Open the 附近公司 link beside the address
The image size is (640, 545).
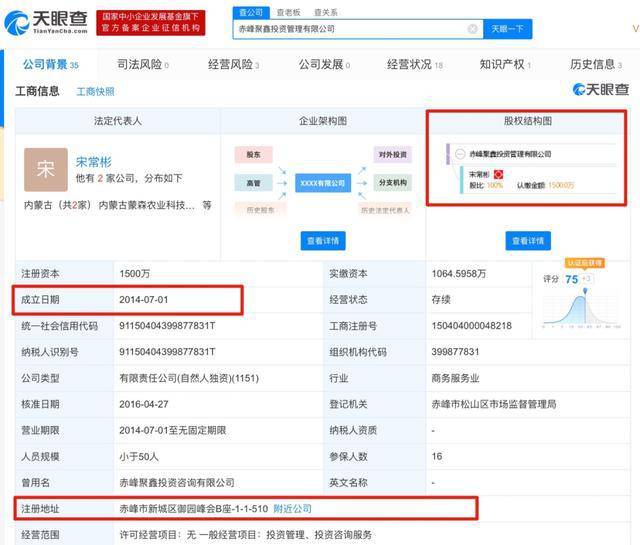292,509
